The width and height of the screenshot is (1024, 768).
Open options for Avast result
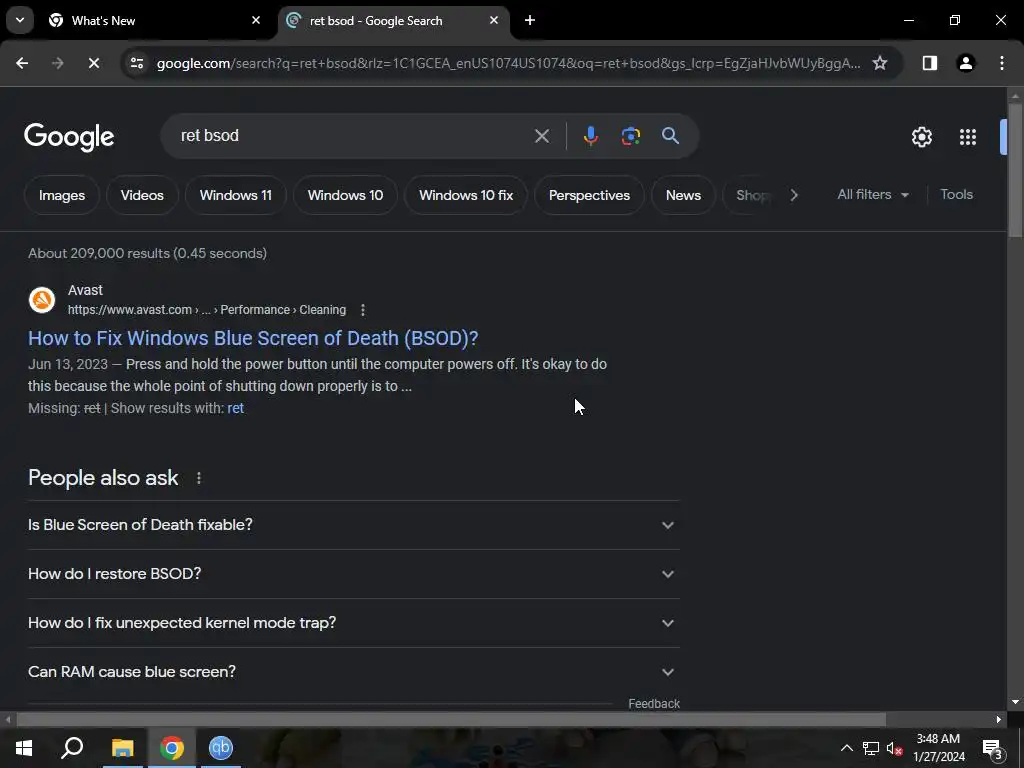[x=362, y=310]
